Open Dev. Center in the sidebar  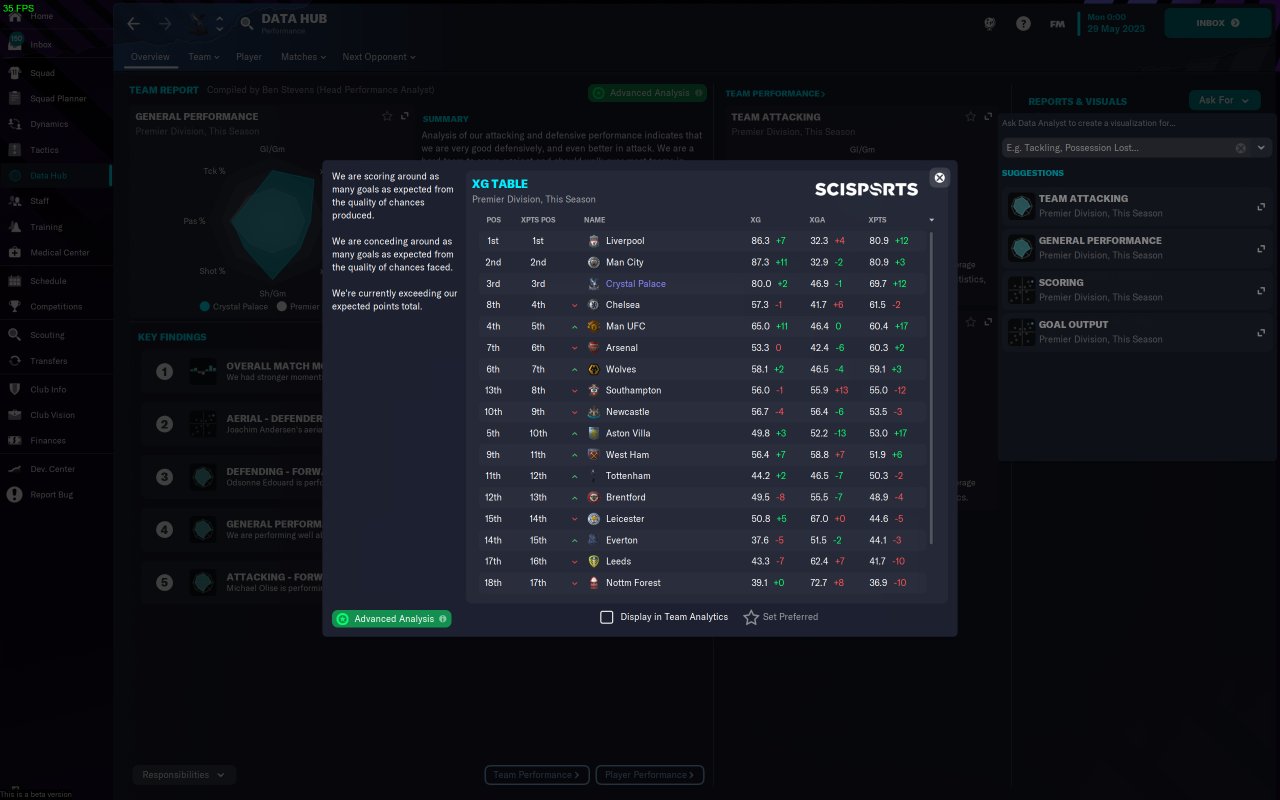click(52, 469)
